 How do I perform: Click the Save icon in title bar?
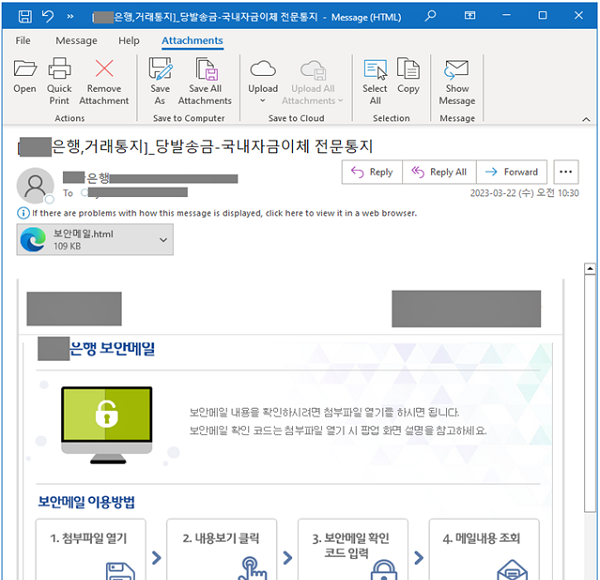tap(22, 16)
